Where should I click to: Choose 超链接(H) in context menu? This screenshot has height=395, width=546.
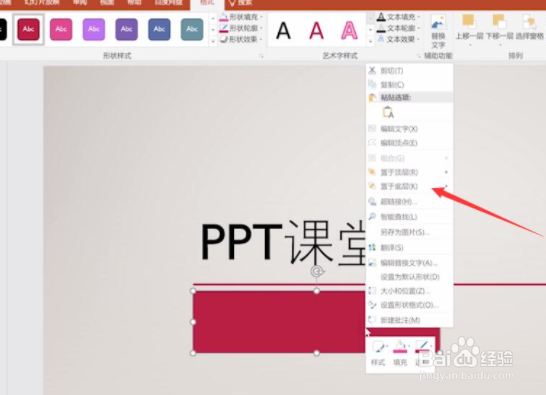[x=410, y=202]
